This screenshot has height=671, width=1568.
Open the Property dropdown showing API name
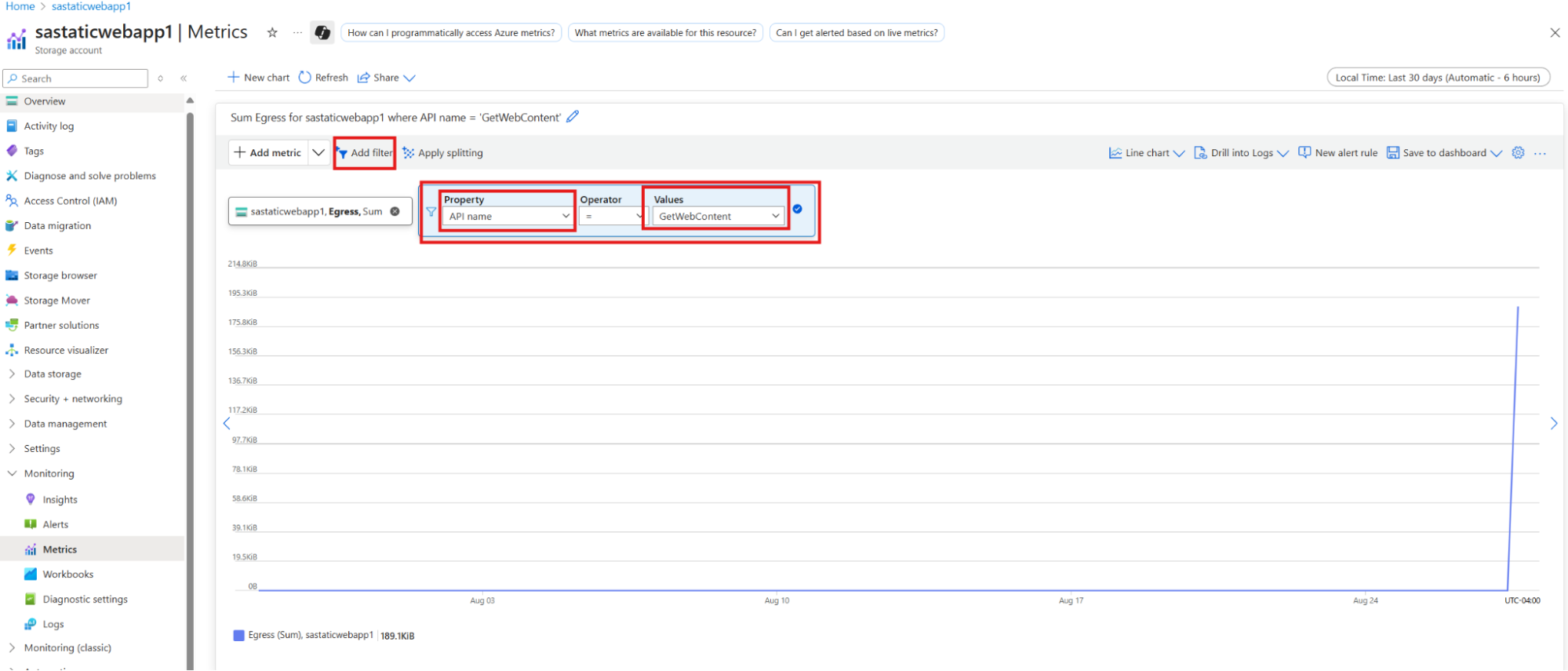(x=508, y=217)
